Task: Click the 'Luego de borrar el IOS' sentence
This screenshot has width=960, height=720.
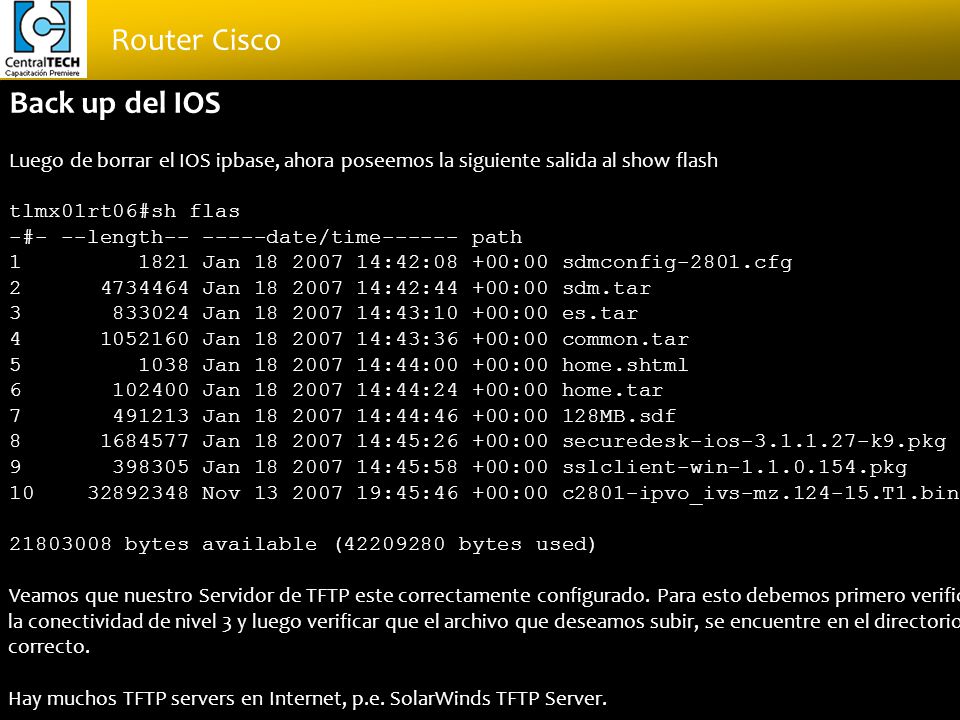Action: click(x=364, y=160)
